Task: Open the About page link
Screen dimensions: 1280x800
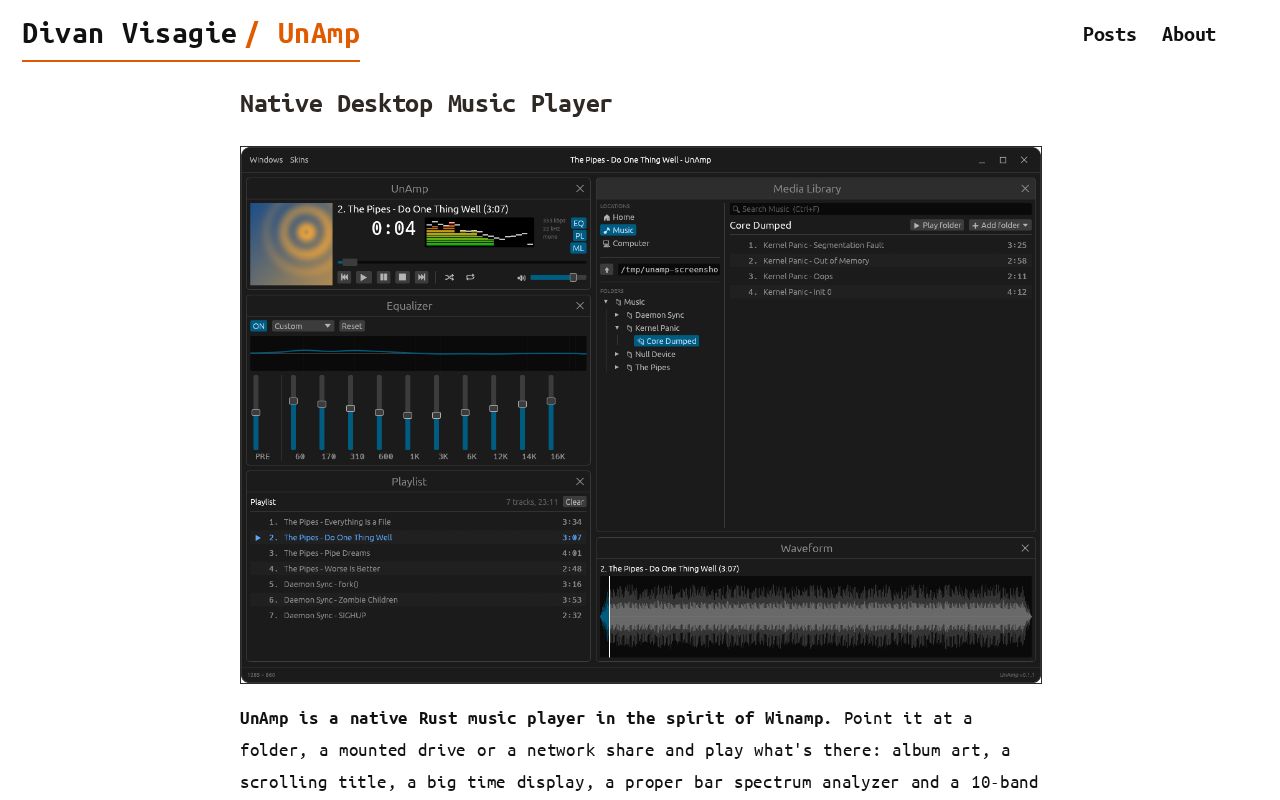Action: 1189,34
